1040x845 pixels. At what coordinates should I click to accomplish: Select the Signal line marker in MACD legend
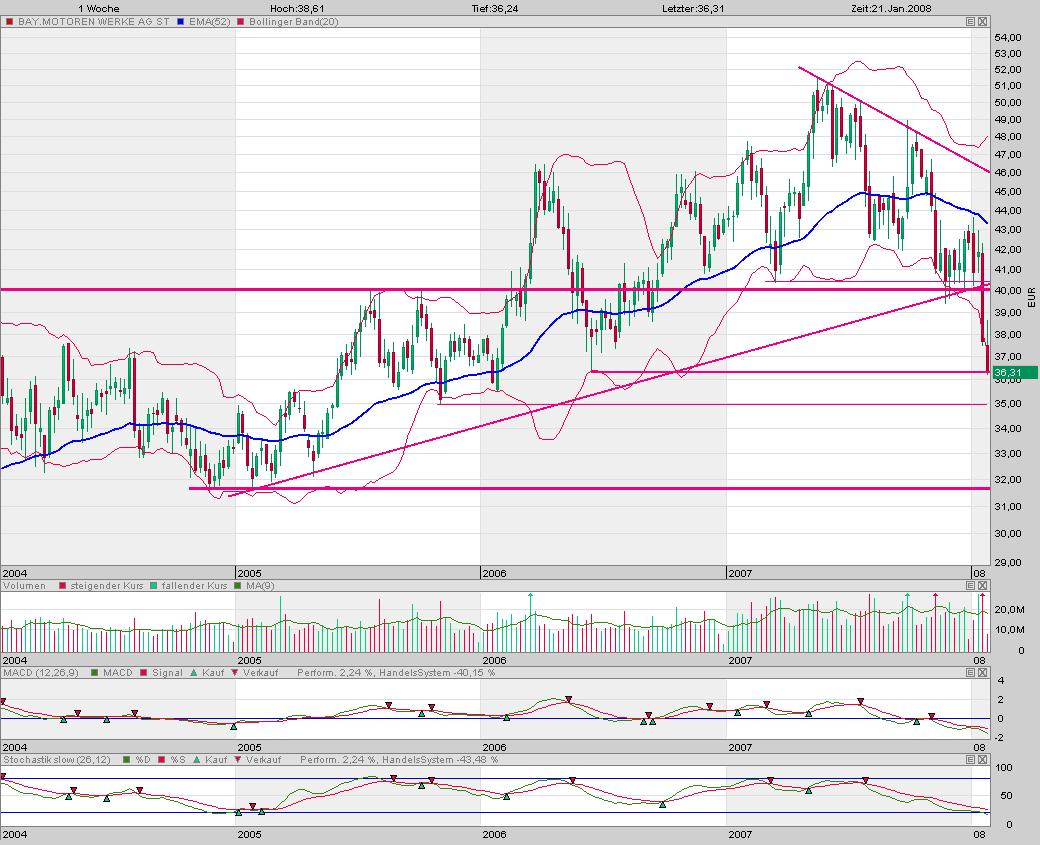click(143, 674)
